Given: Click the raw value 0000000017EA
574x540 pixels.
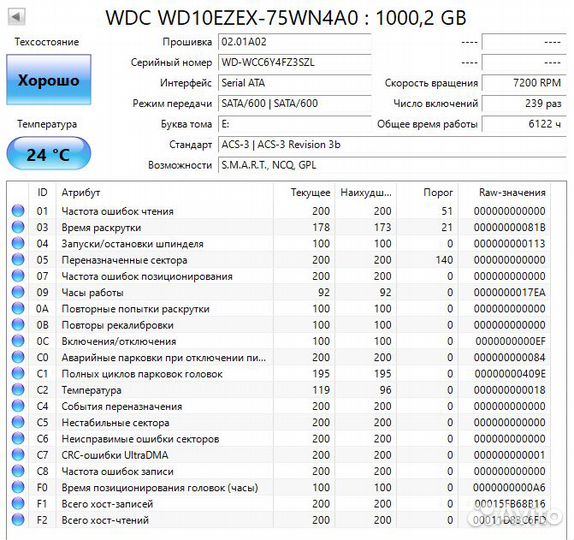Looking at the screenshot, I should (x=510, y=292).
